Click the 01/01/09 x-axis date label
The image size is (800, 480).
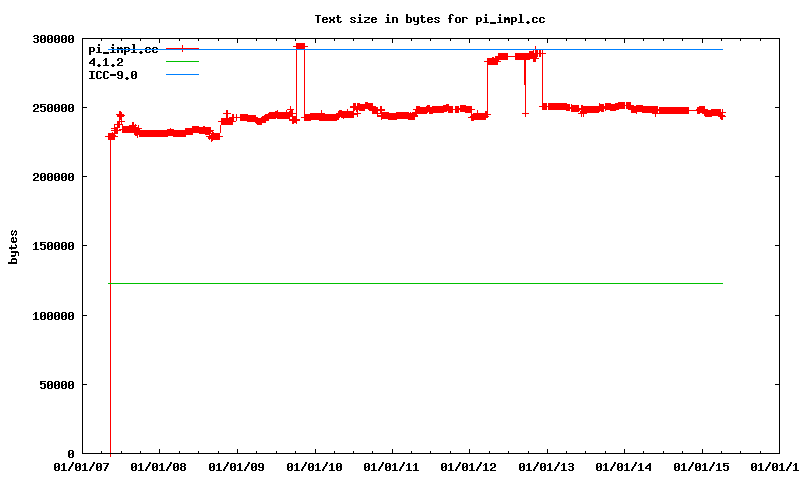237,467
